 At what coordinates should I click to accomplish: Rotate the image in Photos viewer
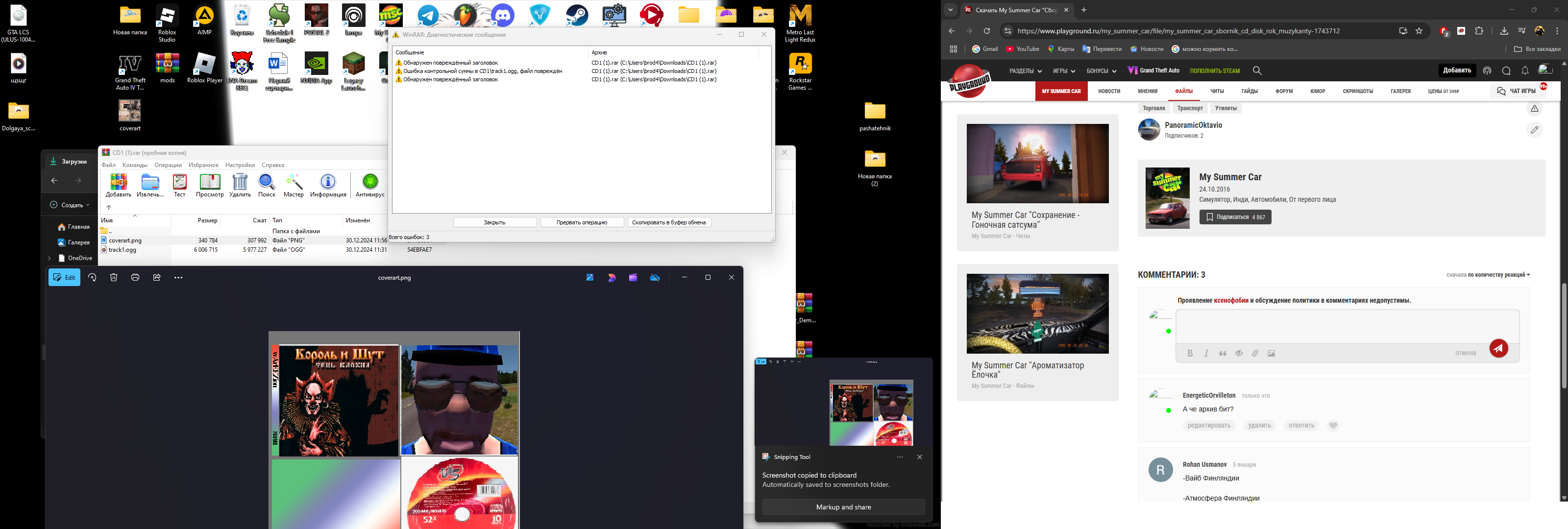[93, 278]
